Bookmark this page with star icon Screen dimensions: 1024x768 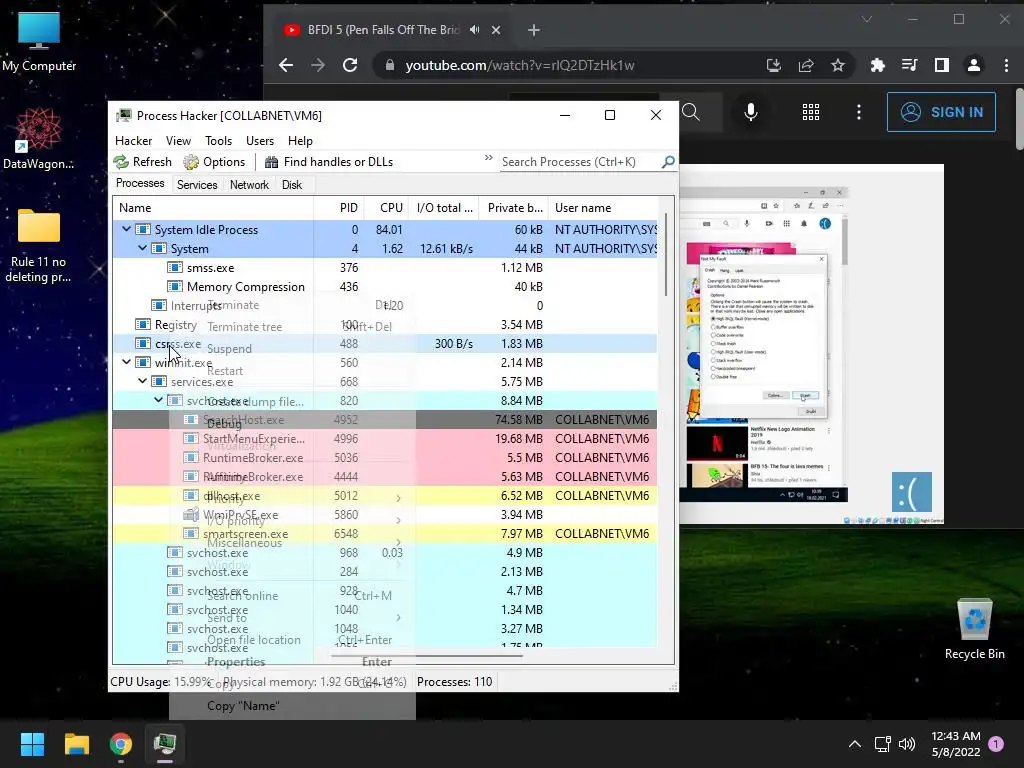coord(838,65)
